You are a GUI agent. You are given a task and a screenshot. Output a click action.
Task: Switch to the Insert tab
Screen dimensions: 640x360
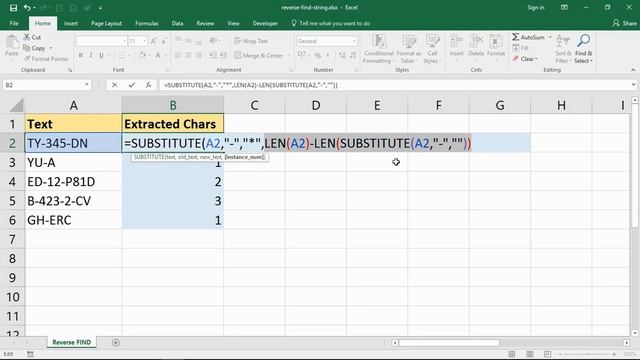(x=71, y=23)
